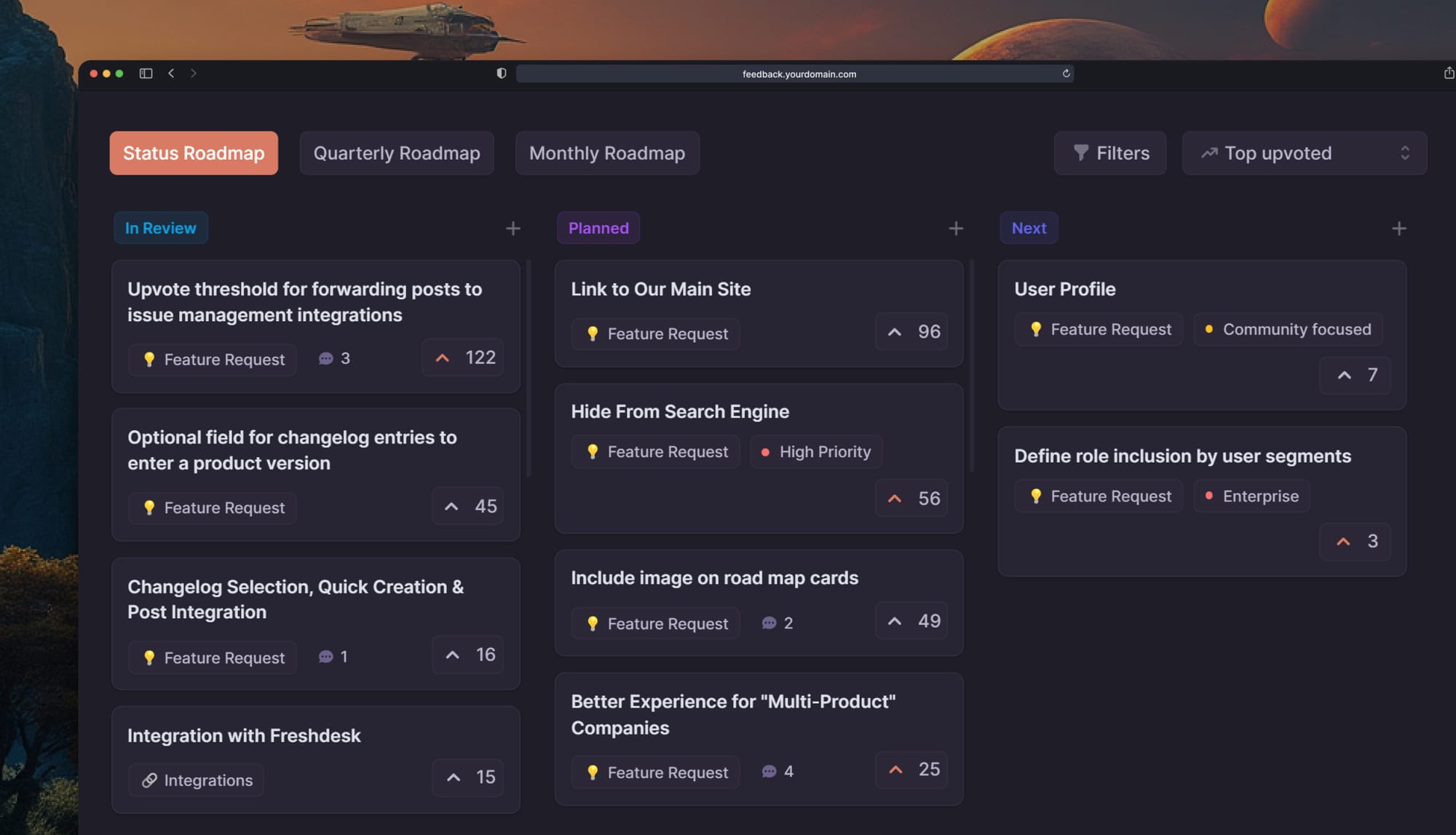
Task: Click the orange status dot on the Enterprise tag
Action: pyautogui.click(x=1210, y=496)
